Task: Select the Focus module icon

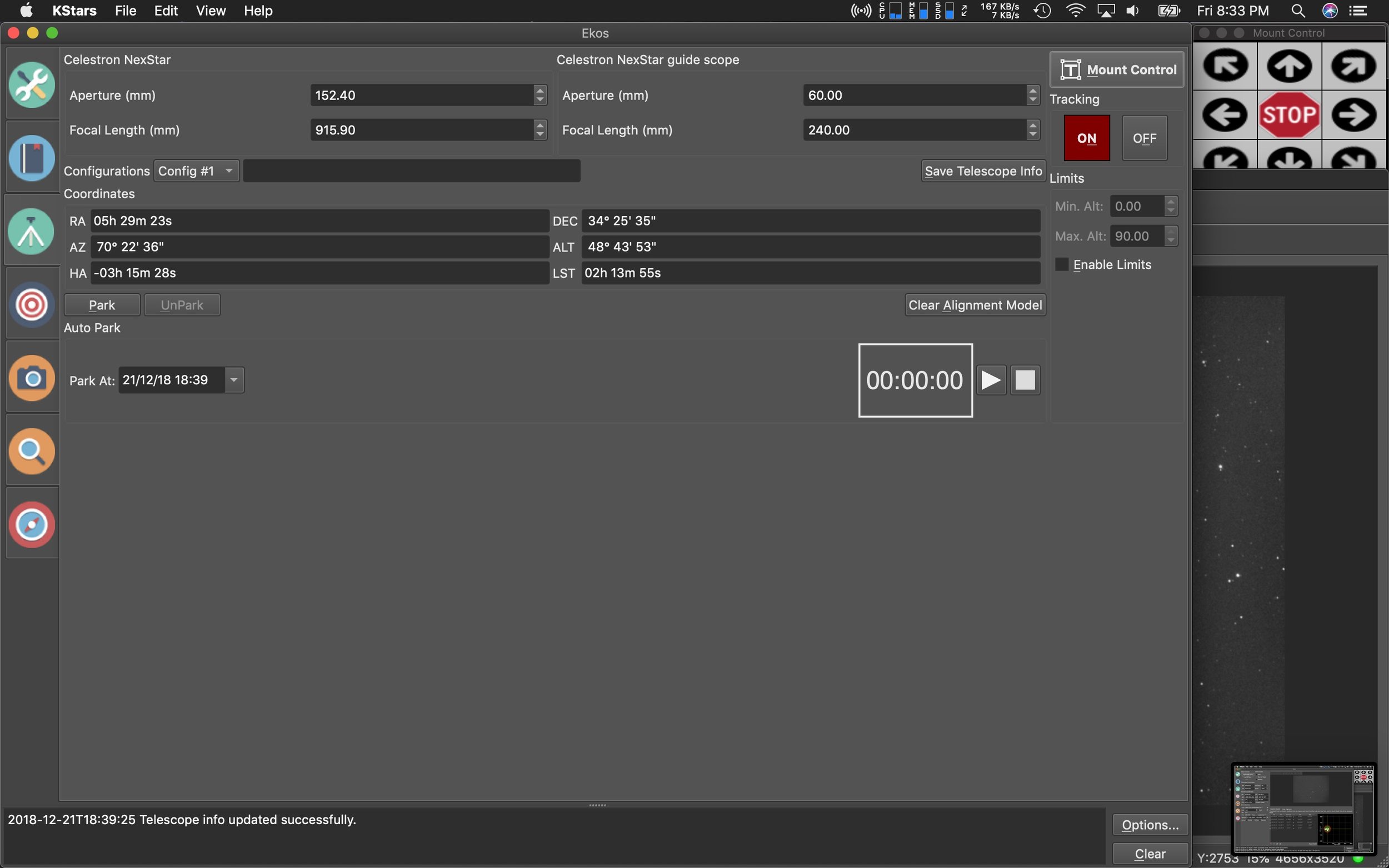Action: 31,451
